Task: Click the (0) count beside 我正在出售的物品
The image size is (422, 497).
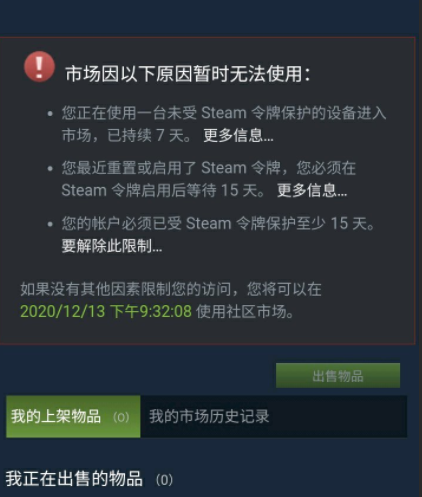Action: [x=164, y=480]
